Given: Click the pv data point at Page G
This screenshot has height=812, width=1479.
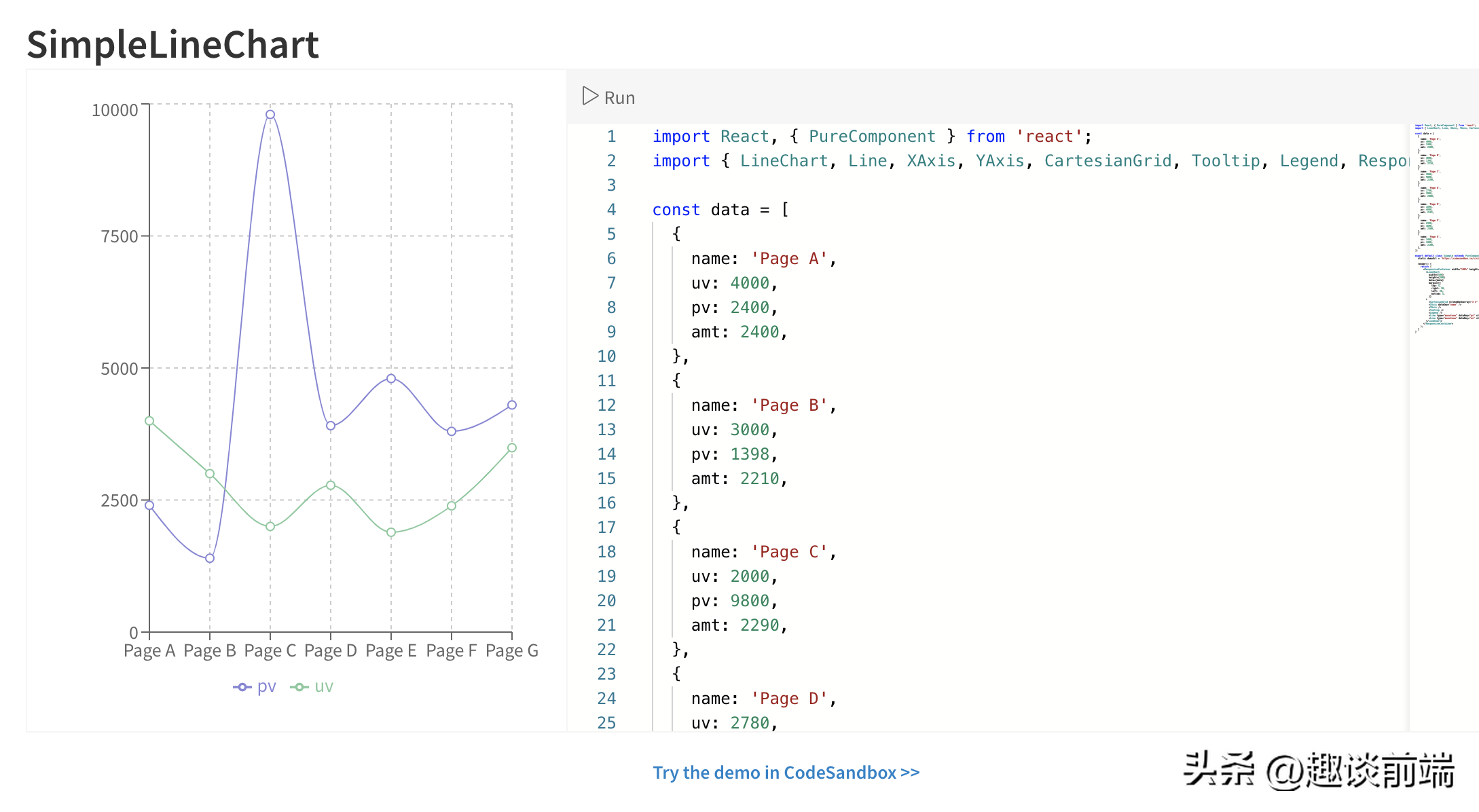Looking at the screenshot, I should (x=512, y=405).
